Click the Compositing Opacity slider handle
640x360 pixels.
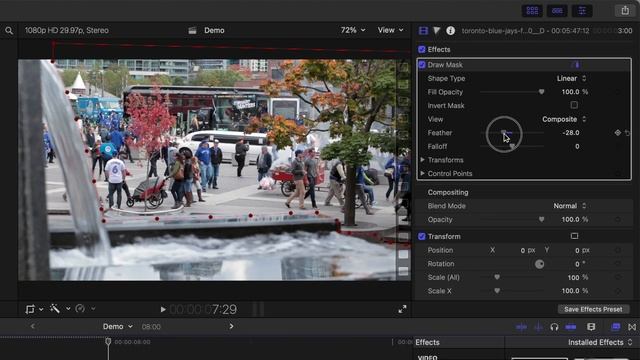click(x=541, y=219)
